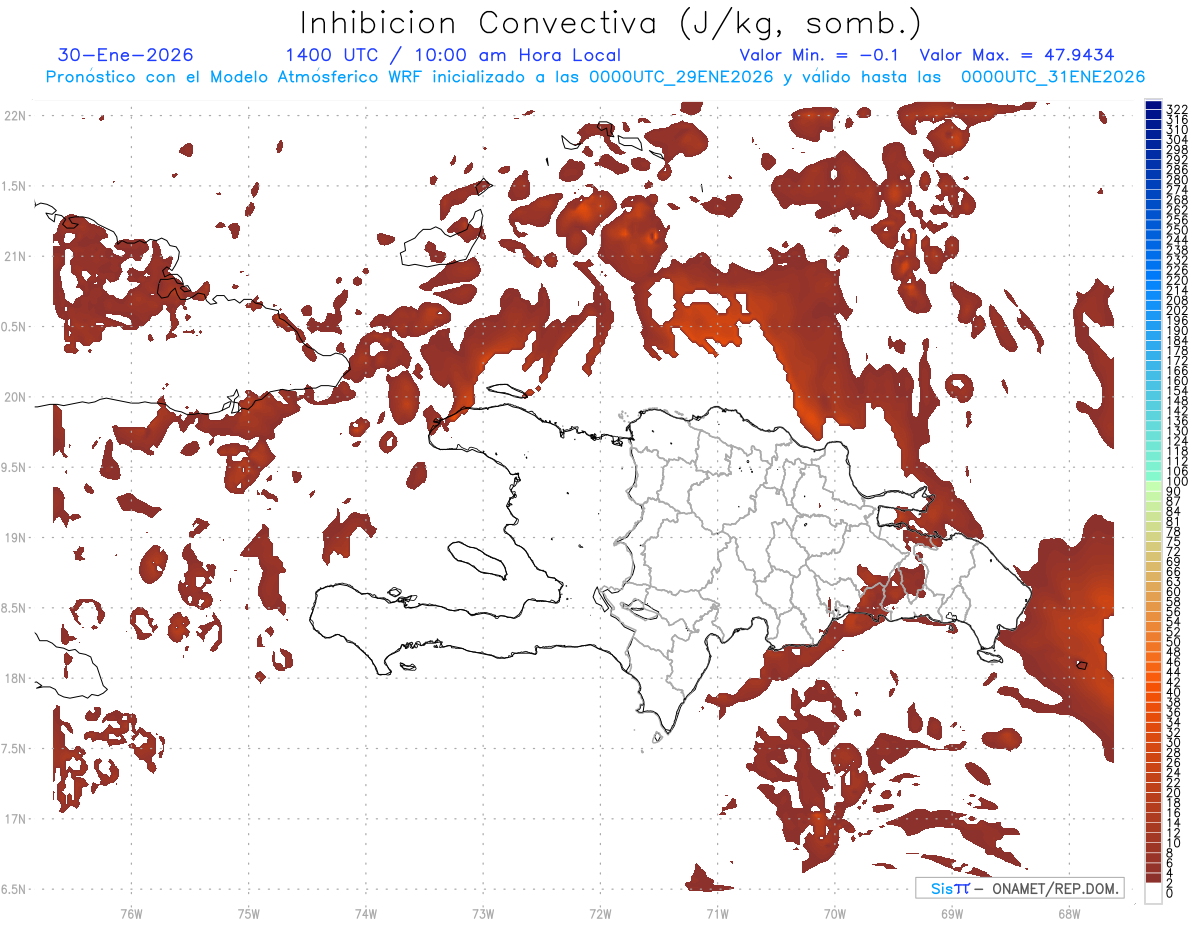Click the '76W' longitude label
Viewport: 1200px width, 927px height.
coord(131,913)
